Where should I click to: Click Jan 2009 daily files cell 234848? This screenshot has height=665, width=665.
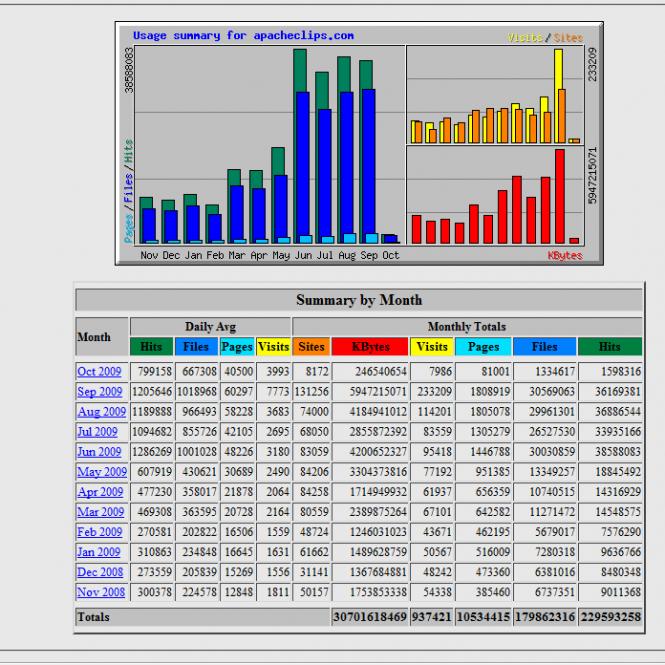point(196,552)
